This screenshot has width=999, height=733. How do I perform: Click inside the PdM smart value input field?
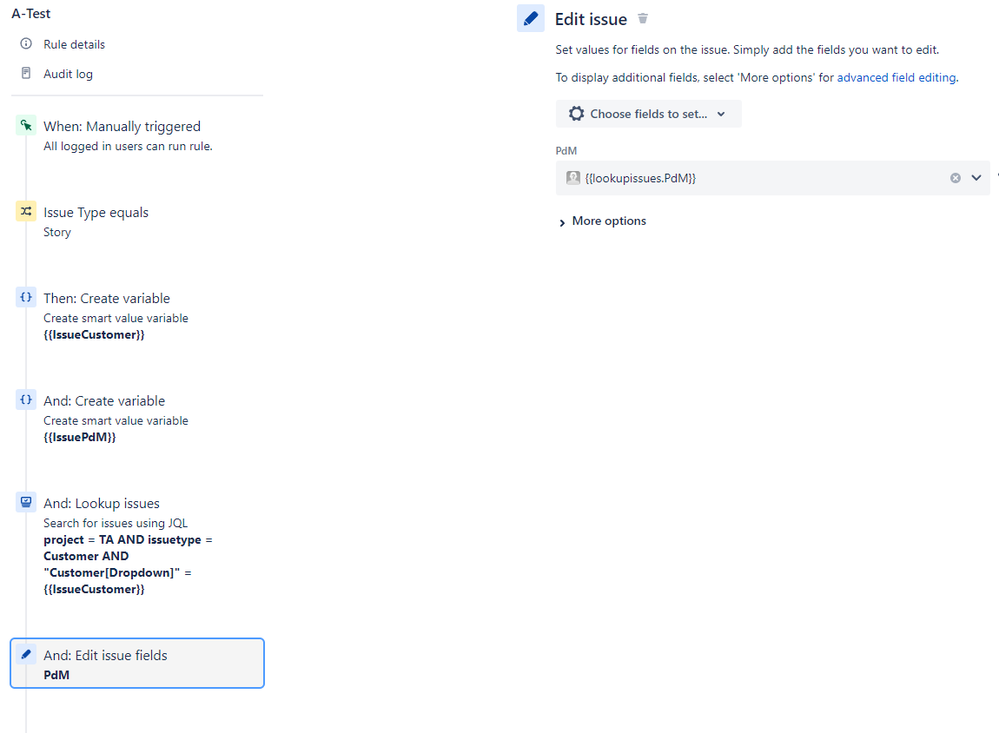pos(700,177)
